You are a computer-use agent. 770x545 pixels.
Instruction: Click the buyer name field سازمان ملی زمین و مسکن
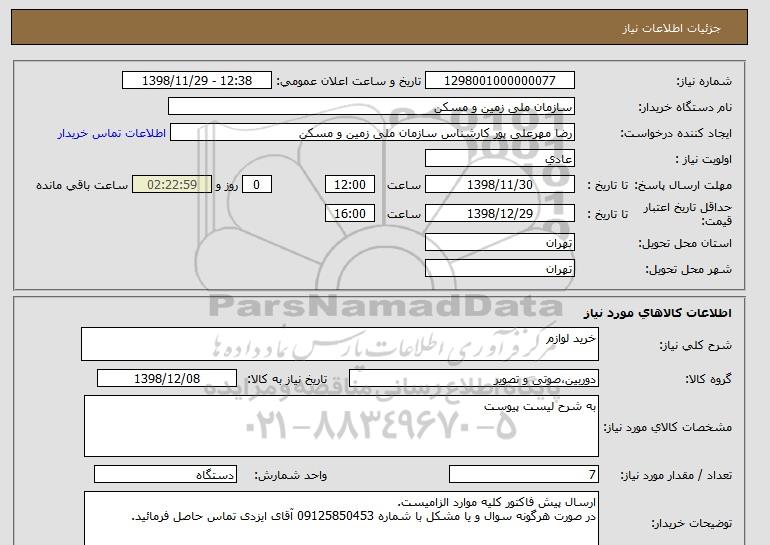pyautogui.click(x=371, y=107)
